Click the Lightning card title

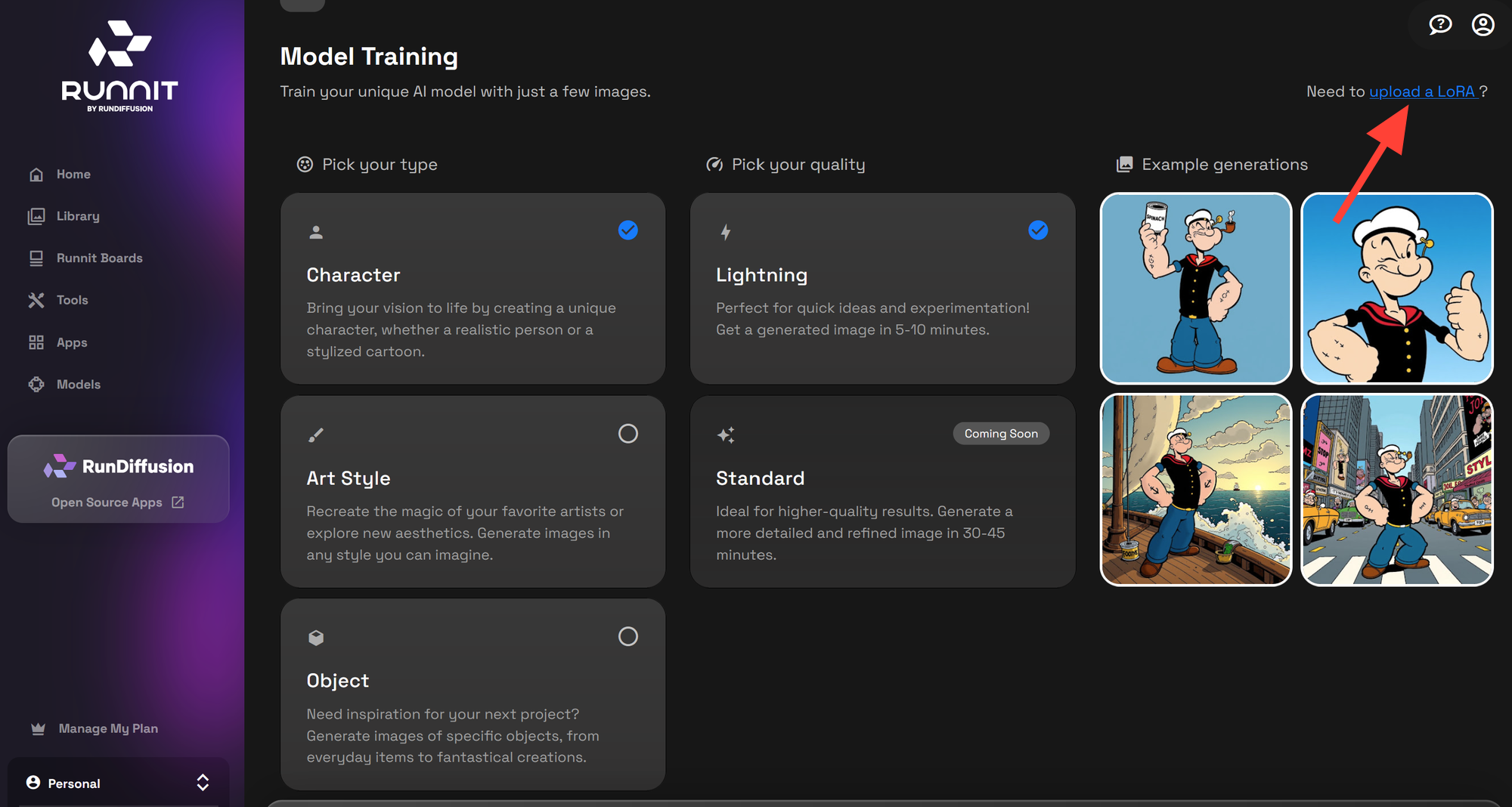click(x=761, y=275)
